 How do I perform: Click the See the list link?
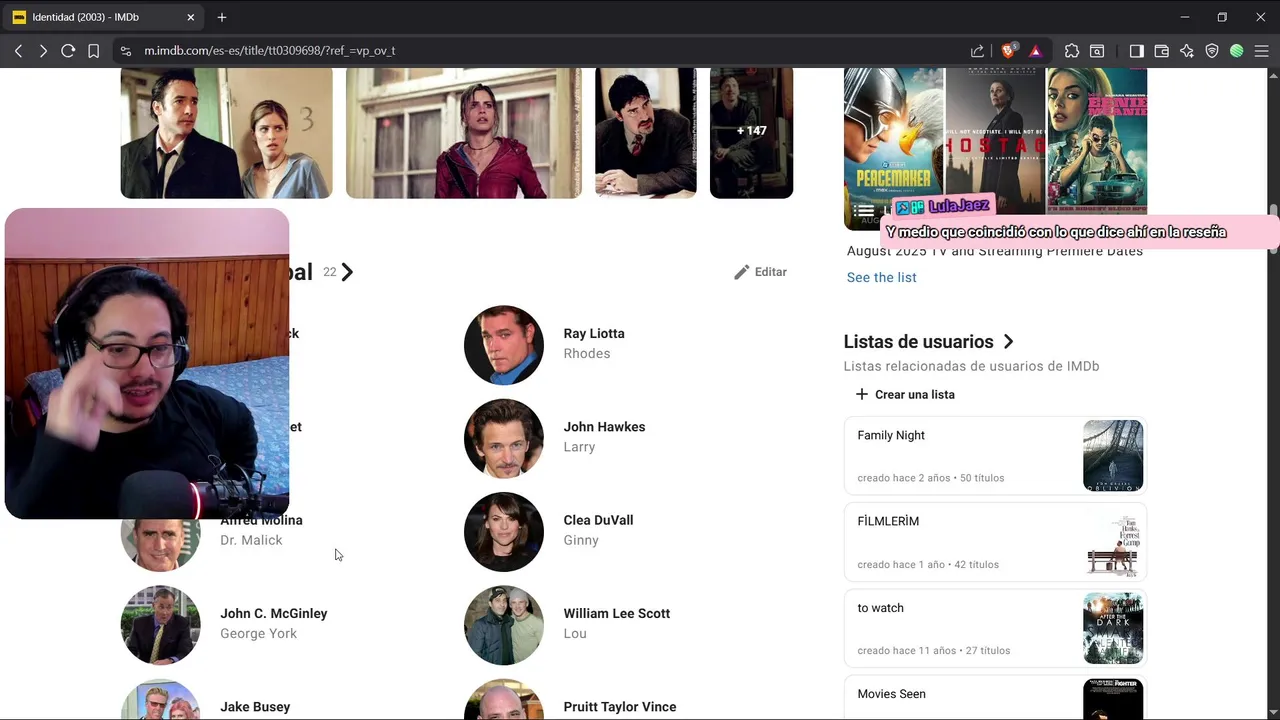click(881, 277)
